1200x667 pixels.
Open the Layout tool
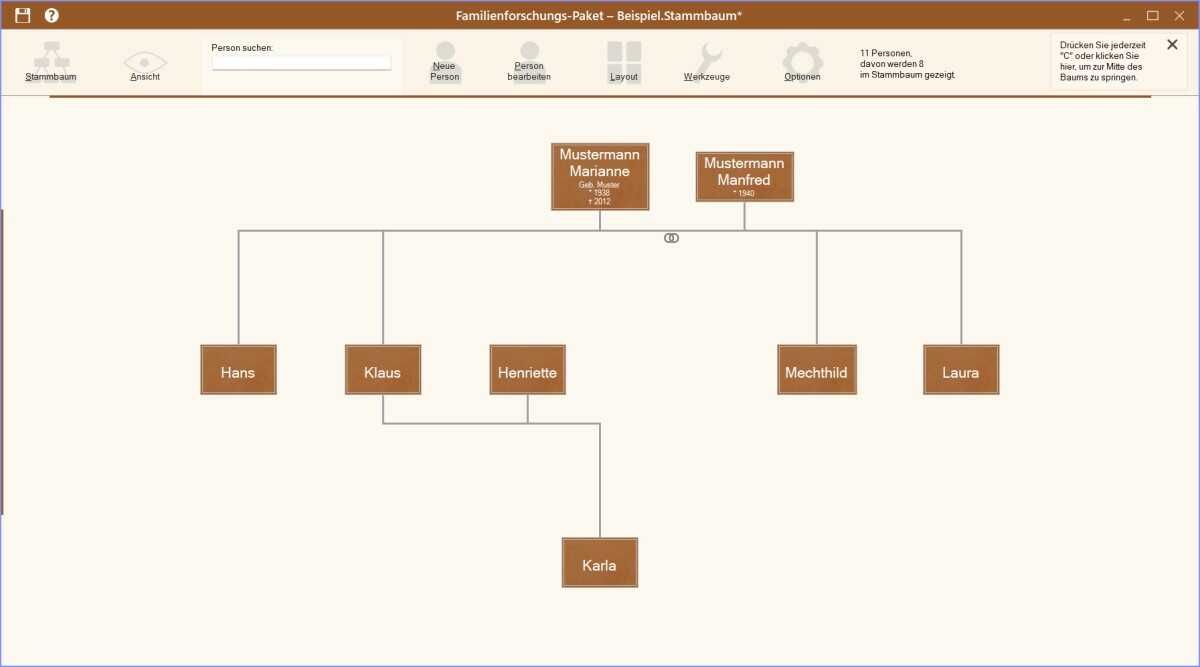click(624, 60)
